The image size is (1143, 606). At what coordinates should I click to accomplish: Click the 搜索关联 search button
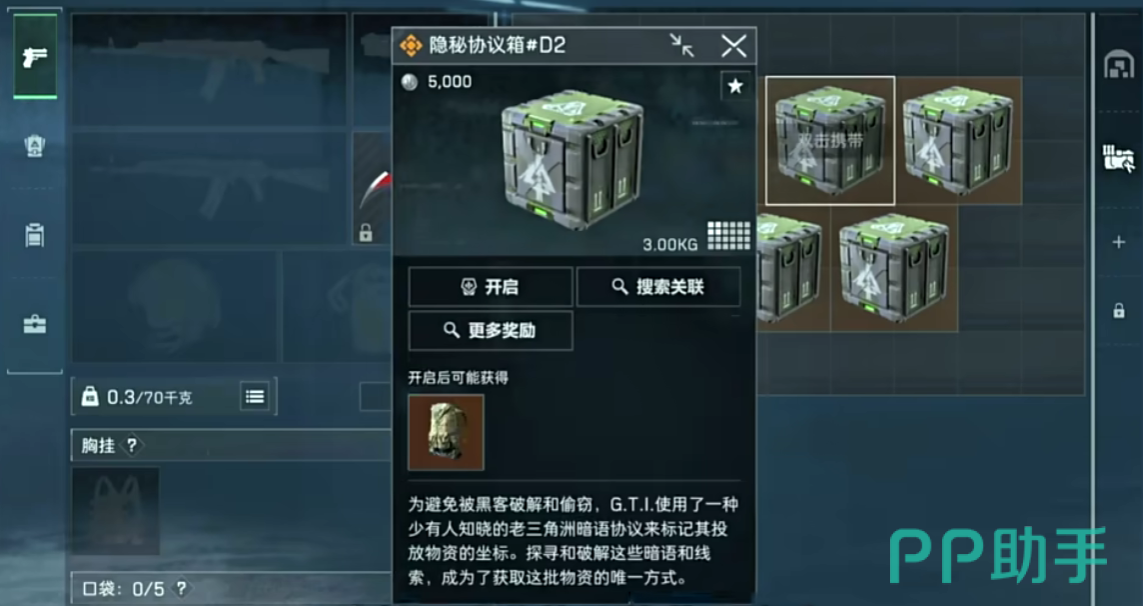(658, 287)
